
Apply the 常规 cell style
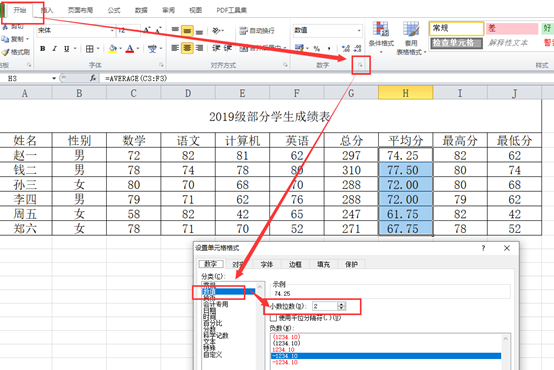point(456,28)
